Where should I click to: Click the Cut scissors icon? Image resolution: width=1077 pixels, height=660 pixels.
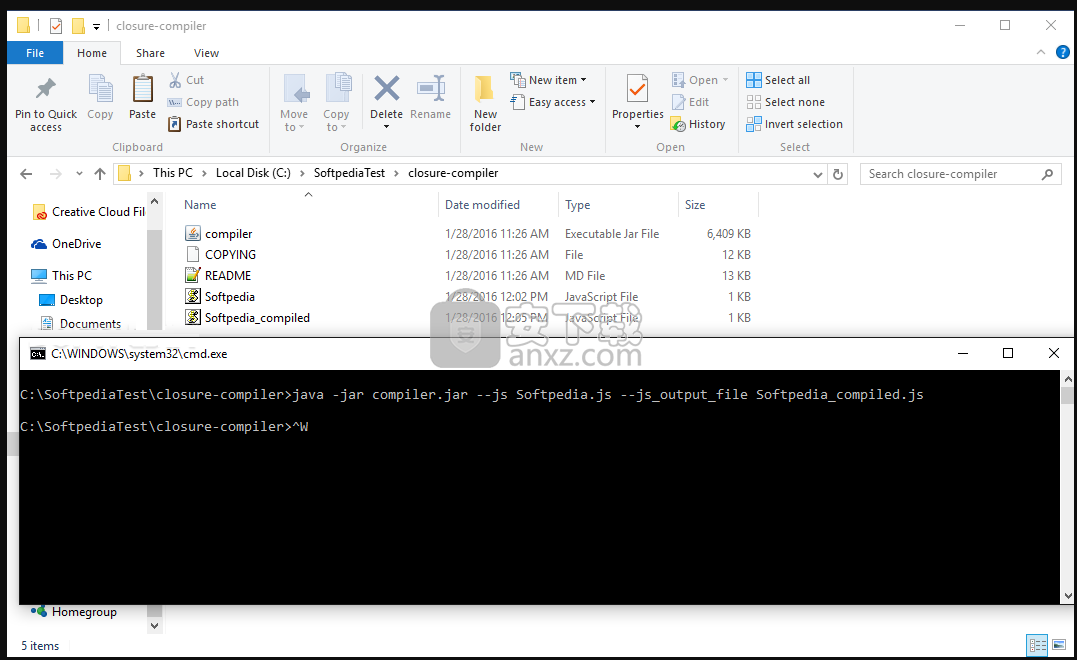(x=176, y=80)
